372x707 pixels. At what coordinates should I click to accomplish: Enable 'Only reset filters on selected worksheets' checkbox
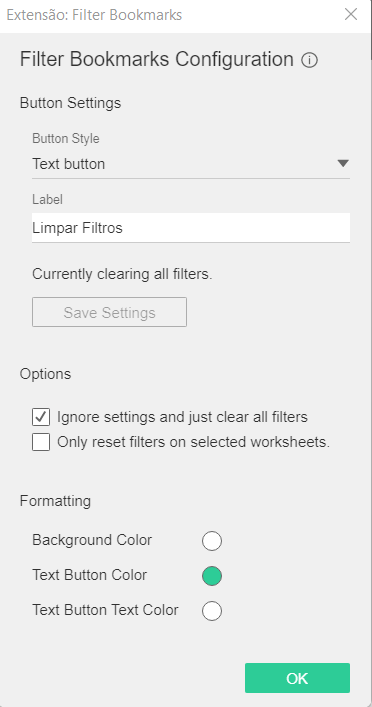(41, 442)
